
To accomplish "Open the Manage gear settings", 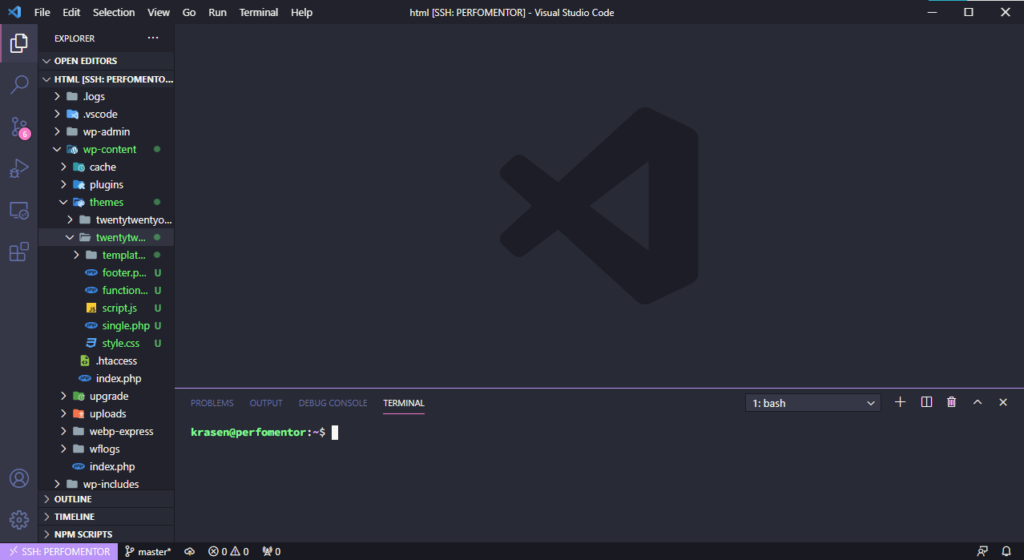I will [x=19, y=519].
